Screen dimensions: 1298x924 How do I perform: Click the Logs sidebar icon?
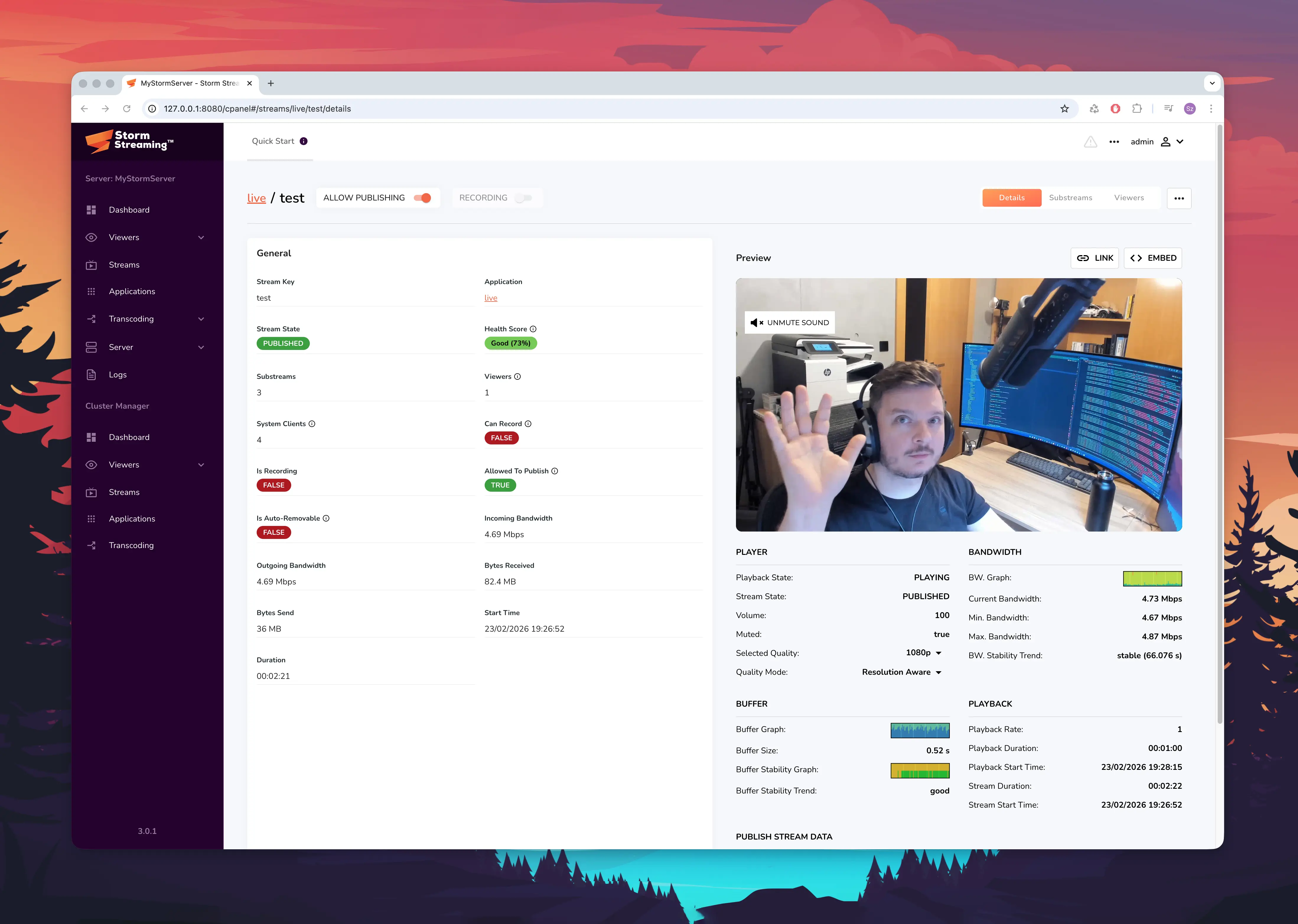(91, 374)
